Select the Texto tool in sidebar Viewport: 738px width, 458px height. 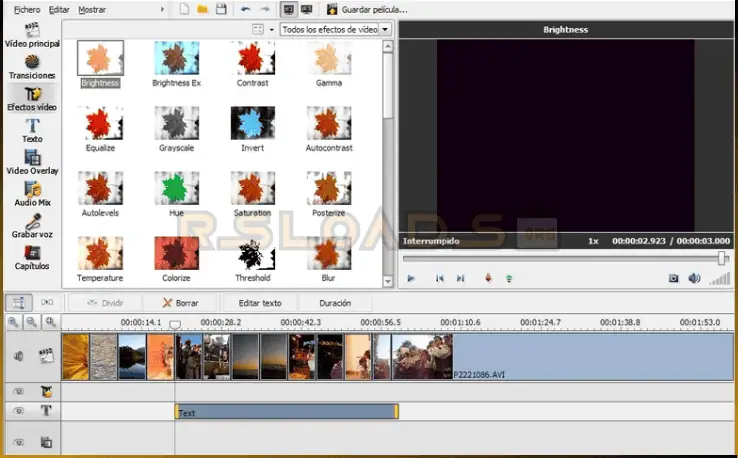coord(32,126)
